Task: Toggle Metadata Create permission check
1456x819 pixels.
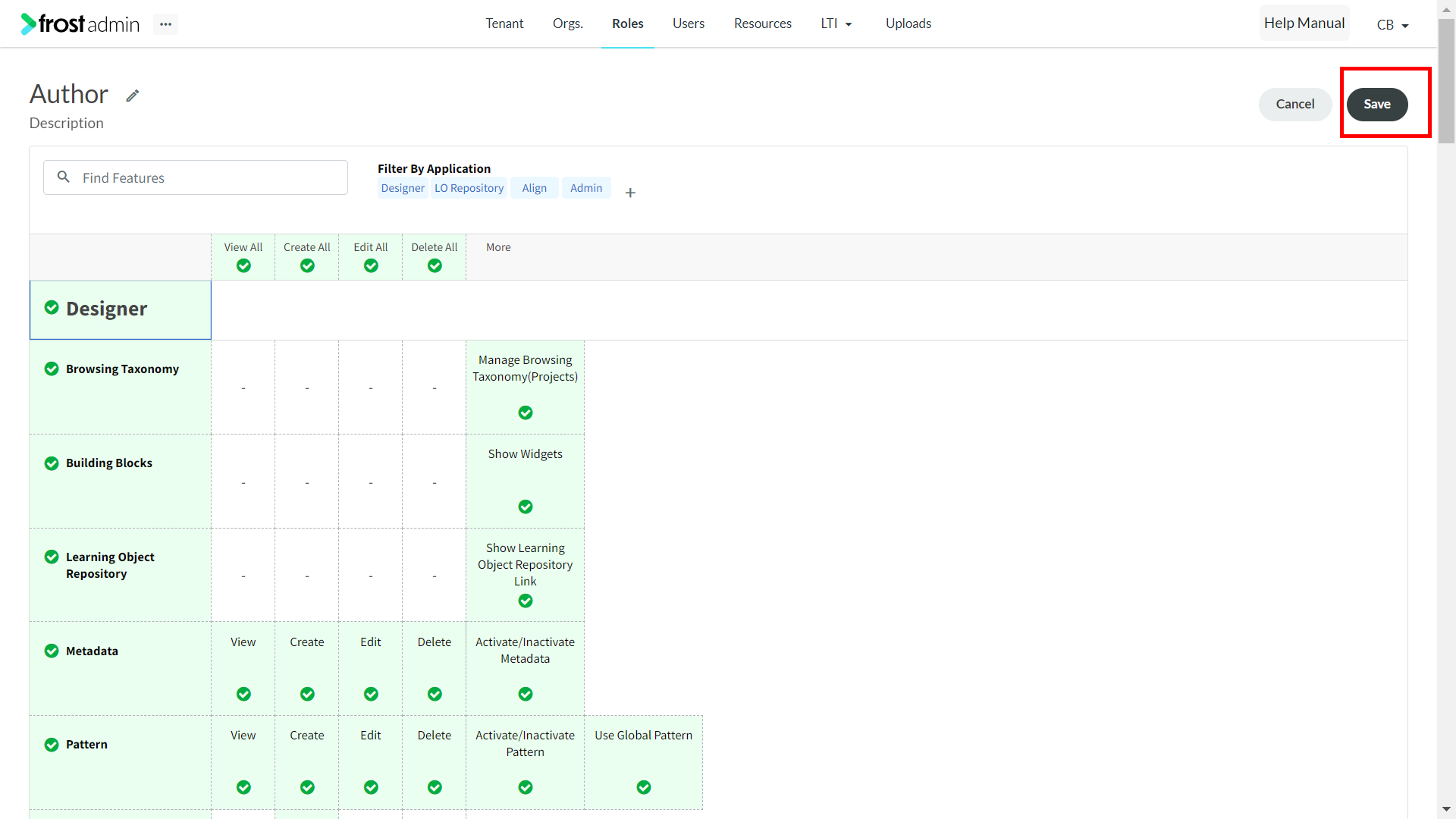Action: (x=307, y=694)
